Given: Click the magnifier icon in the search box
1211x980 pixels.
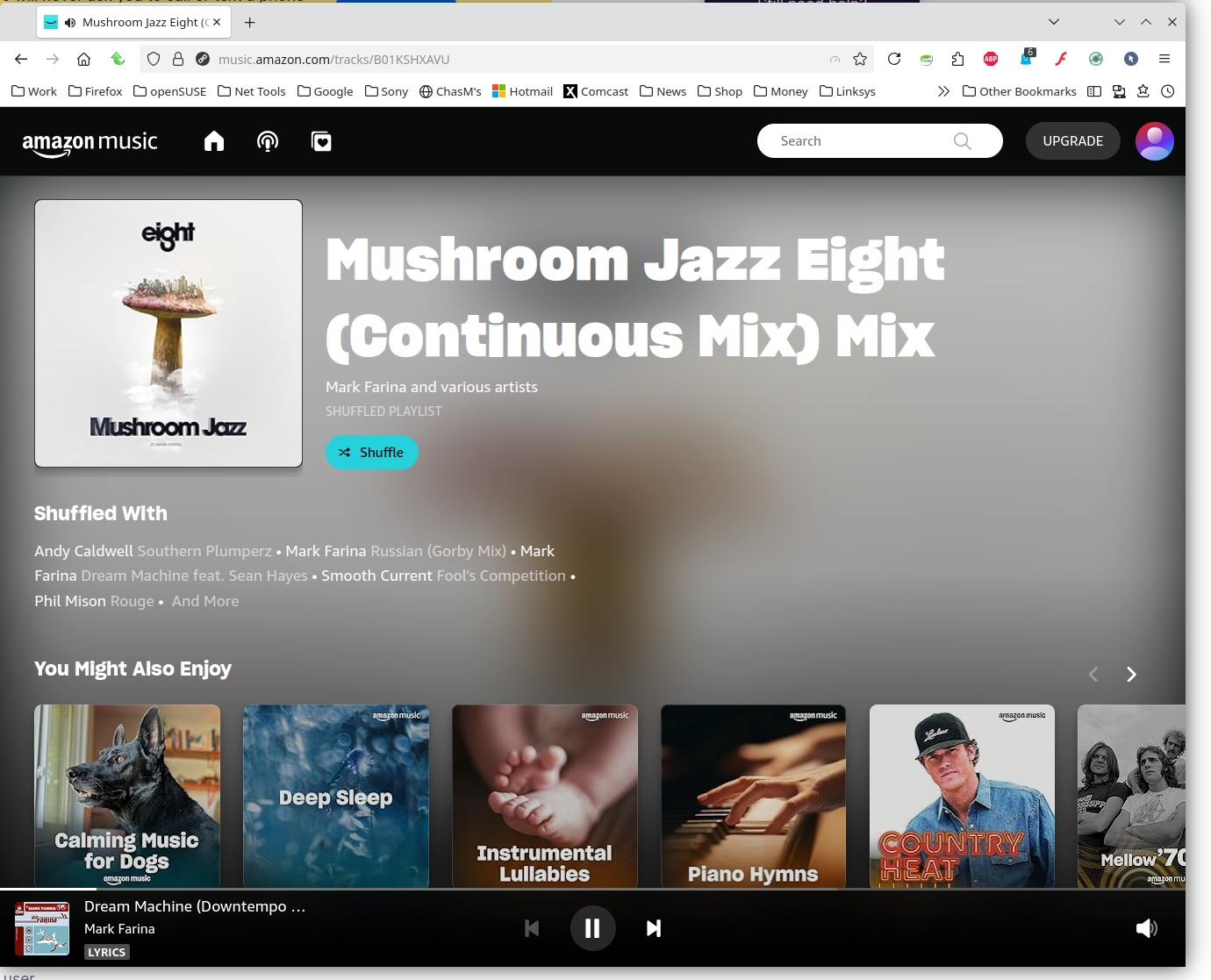Looking at the screenshot, I should click(x=963, y=141).
